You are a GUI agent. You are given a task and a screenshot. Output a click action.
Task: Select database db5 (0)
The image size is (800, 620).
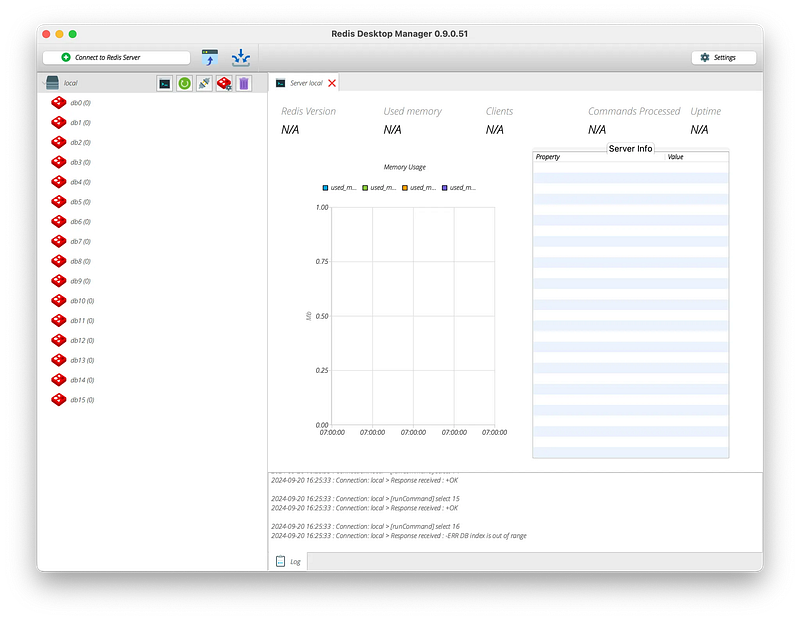(x=81, y=202)
